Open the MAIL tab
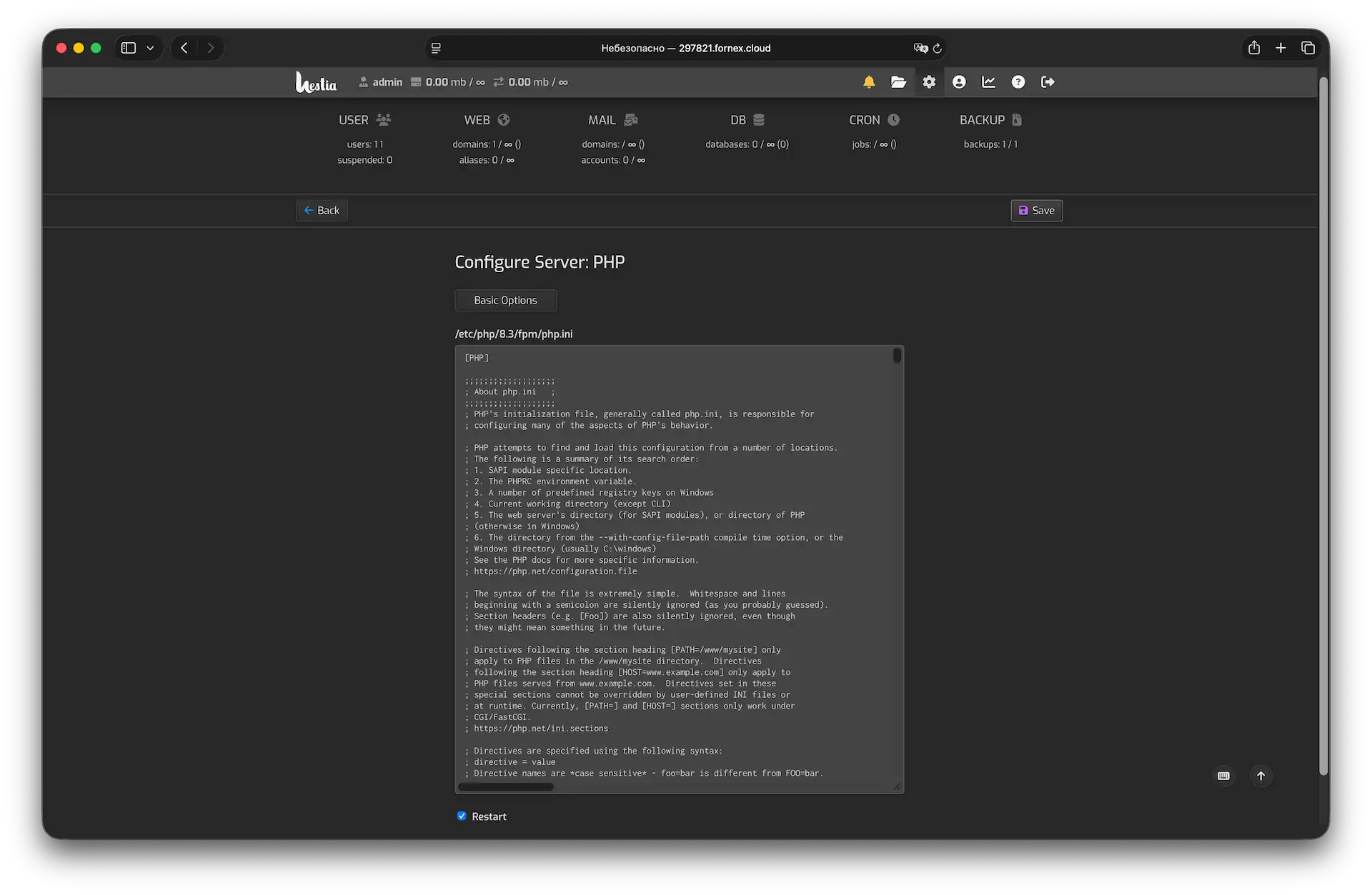The image size is (1372, 895). 612,120
